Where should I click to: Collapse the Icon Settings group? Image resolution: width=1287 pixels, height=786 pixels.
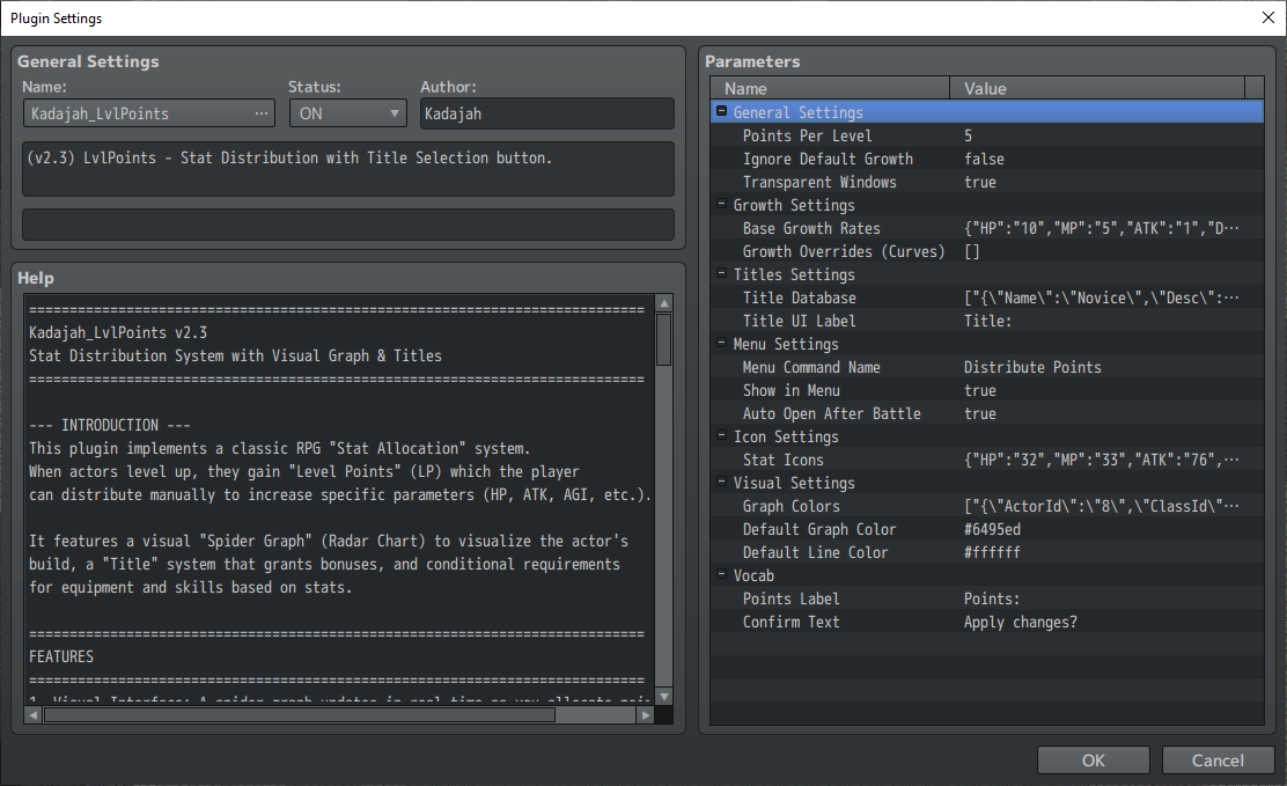[x=722, y=437]
